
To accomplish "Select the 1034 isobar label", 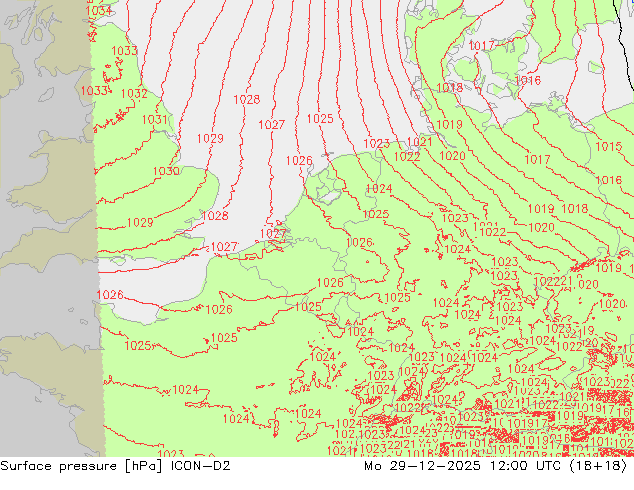I will click(99, 11).
